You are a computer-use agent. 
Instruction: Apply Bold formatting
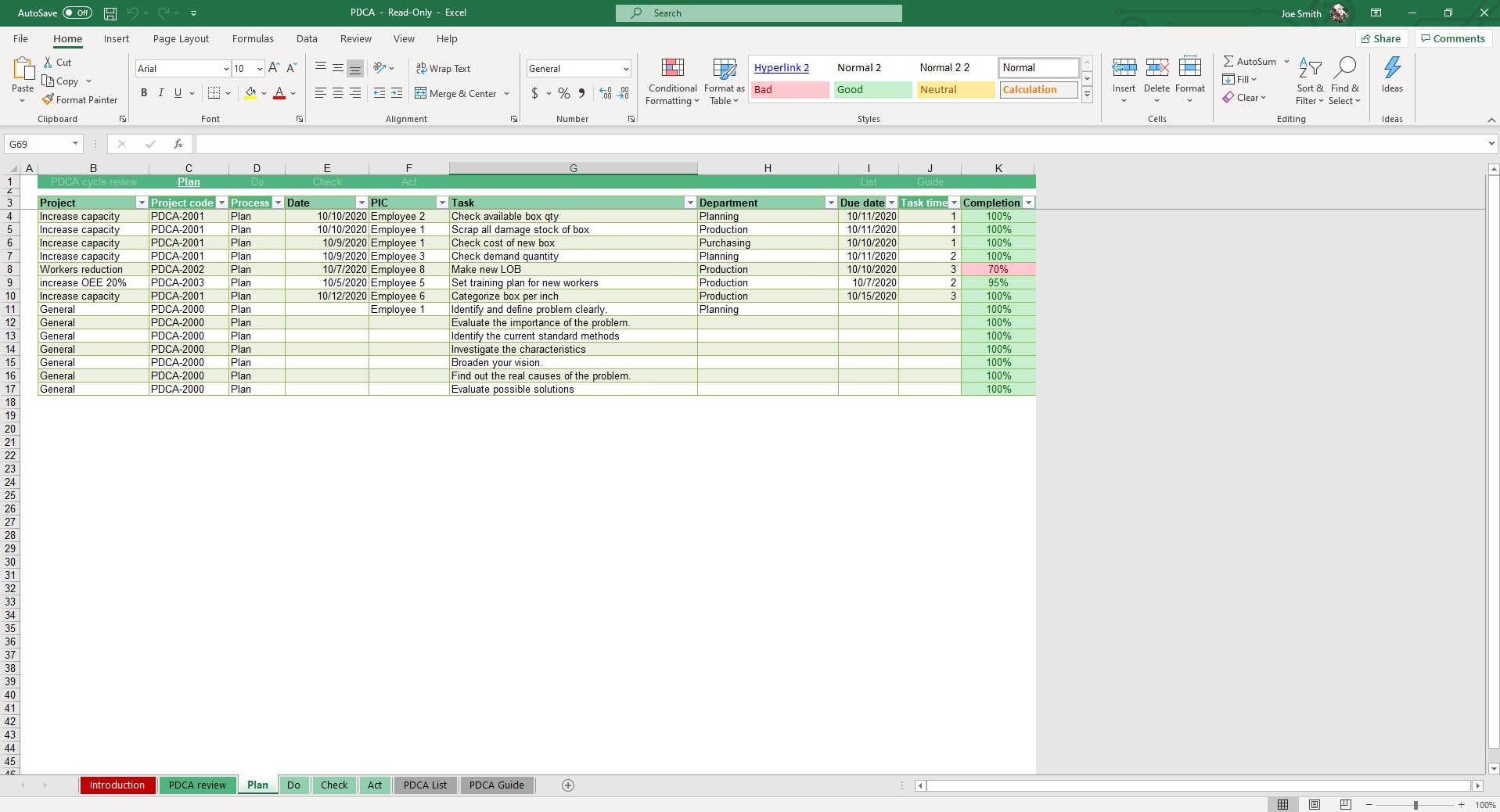(144, 93)
